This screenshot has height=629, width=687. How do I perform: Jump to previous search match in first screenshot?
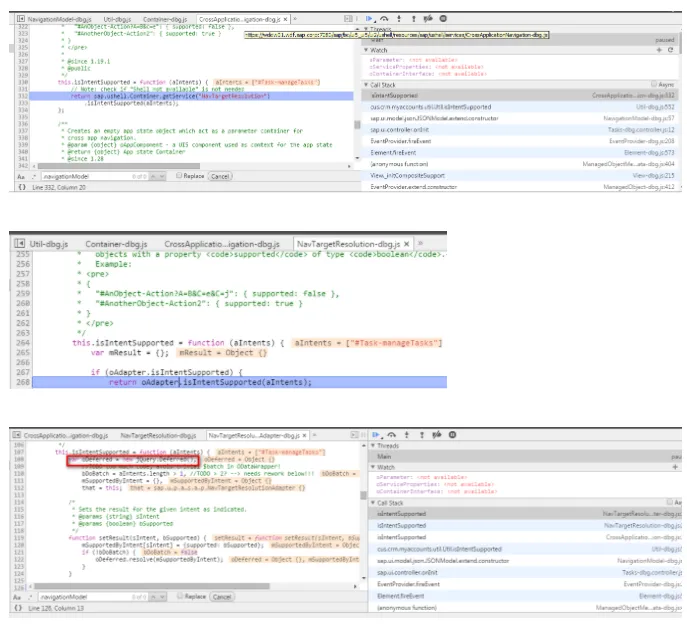pyautogui.click(x=153, y=176)
